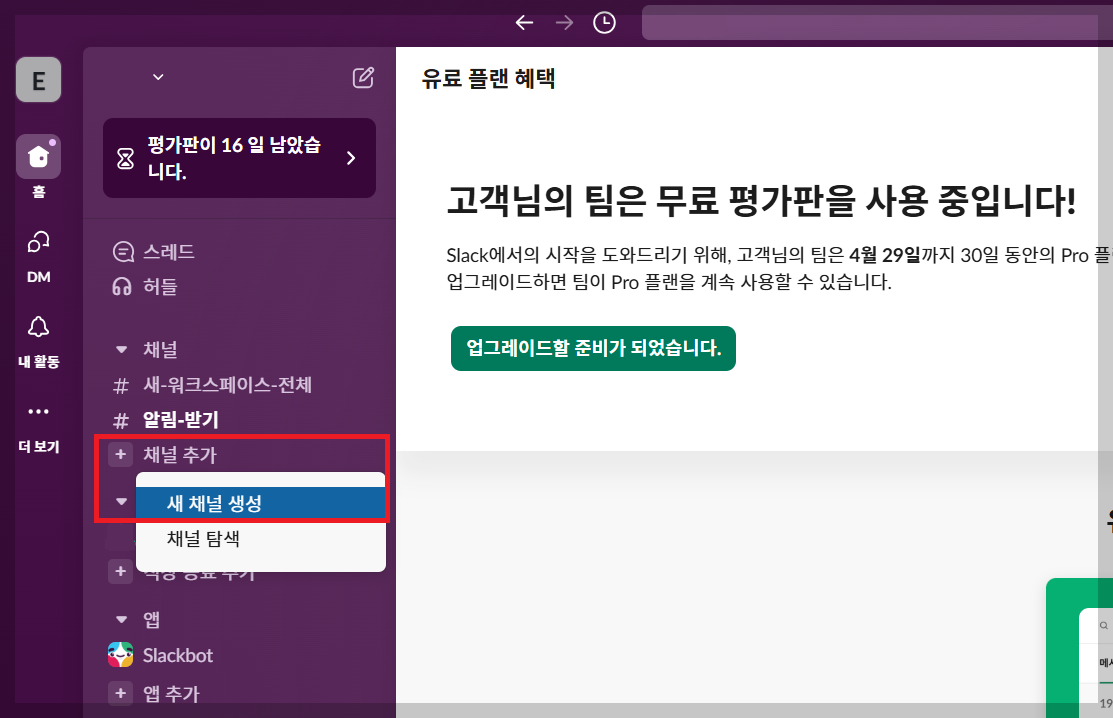The image size is (1113, 718).
Task: Select 채널 탐색 menu item
Action: click(x=261, y=539)
